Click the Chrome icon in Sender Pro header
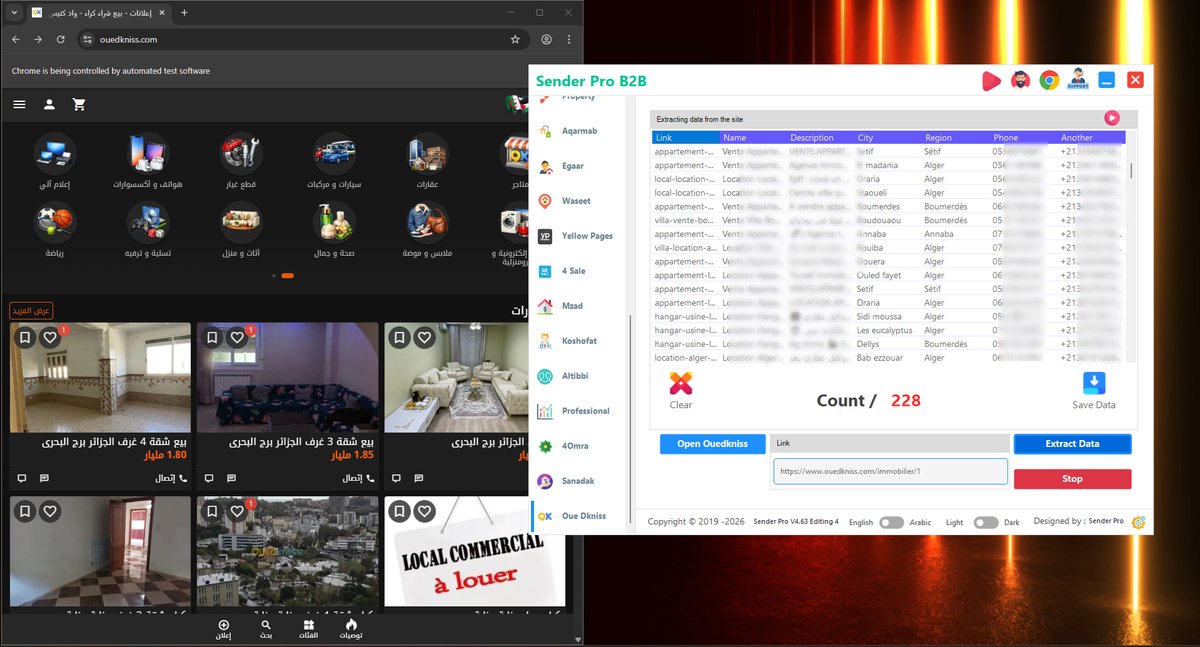 click(x=1049, y=81)
